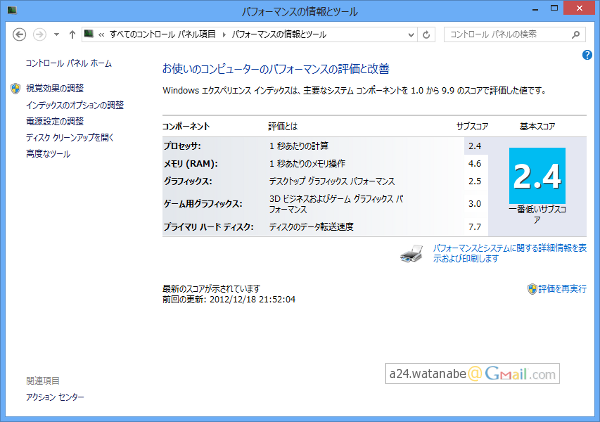
Task: Open 電源設定の調整 link
Action: pos(55,121)
